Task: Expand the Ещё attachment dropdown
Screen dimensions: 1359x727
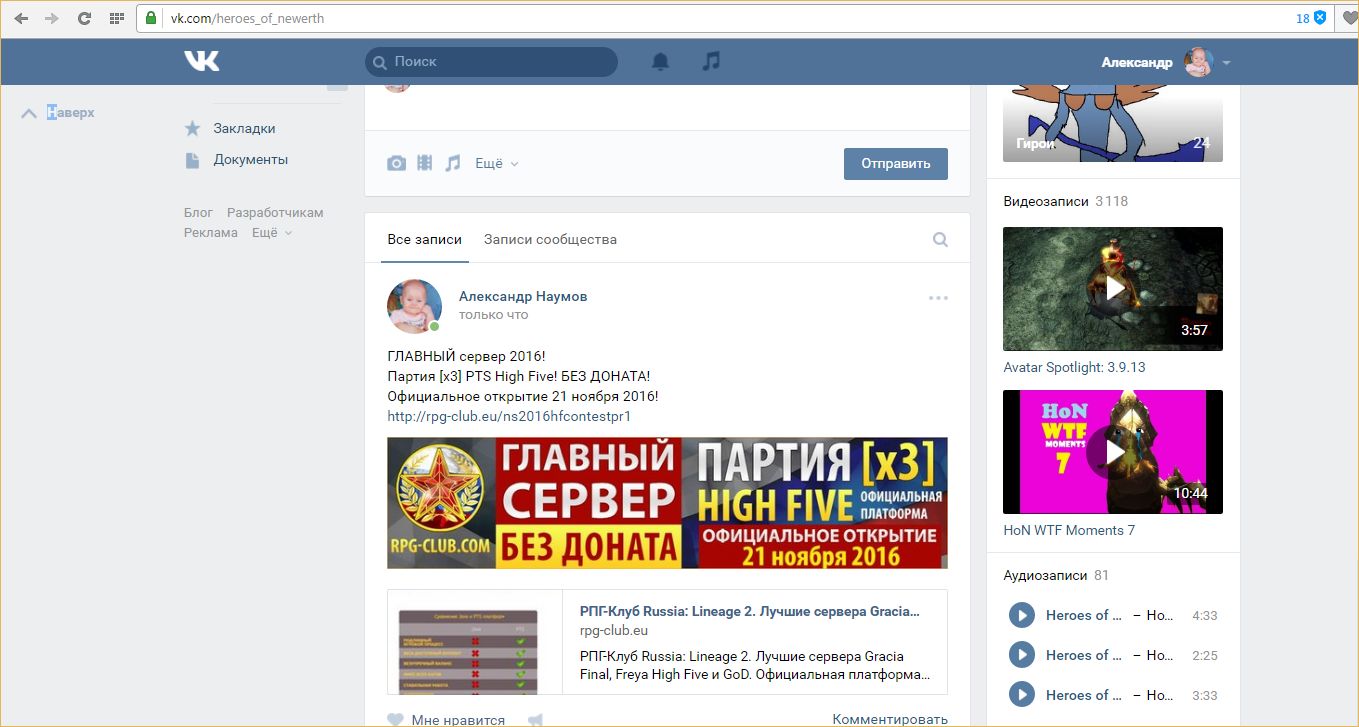Action: click(x=496, y=163)
